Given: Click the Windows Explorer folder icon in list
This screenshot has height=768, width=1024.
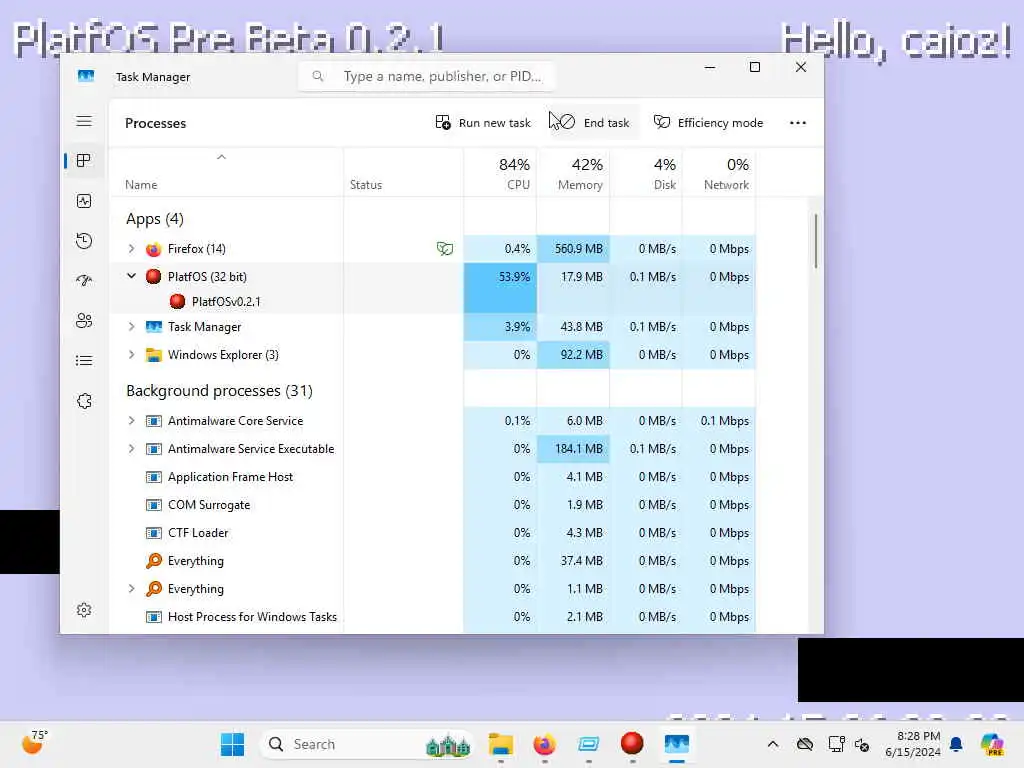Looking at the screenshot, I should pos(153,355).
